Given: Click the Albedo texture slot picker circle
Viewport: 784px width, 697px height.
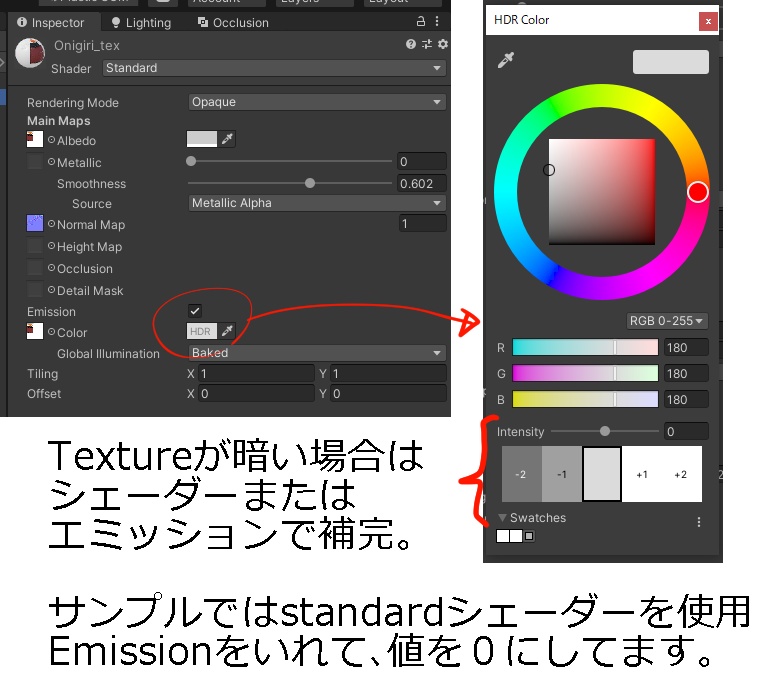Looking at the screenshot, I should (x=51, y=140).
